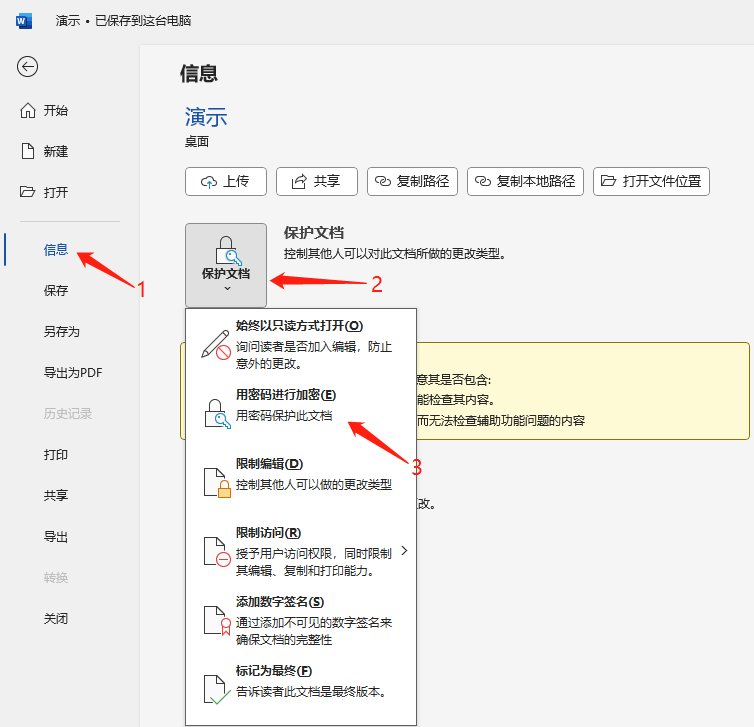
Task: Click the open folder icon beside 打开
Action: tap(27, 192)
